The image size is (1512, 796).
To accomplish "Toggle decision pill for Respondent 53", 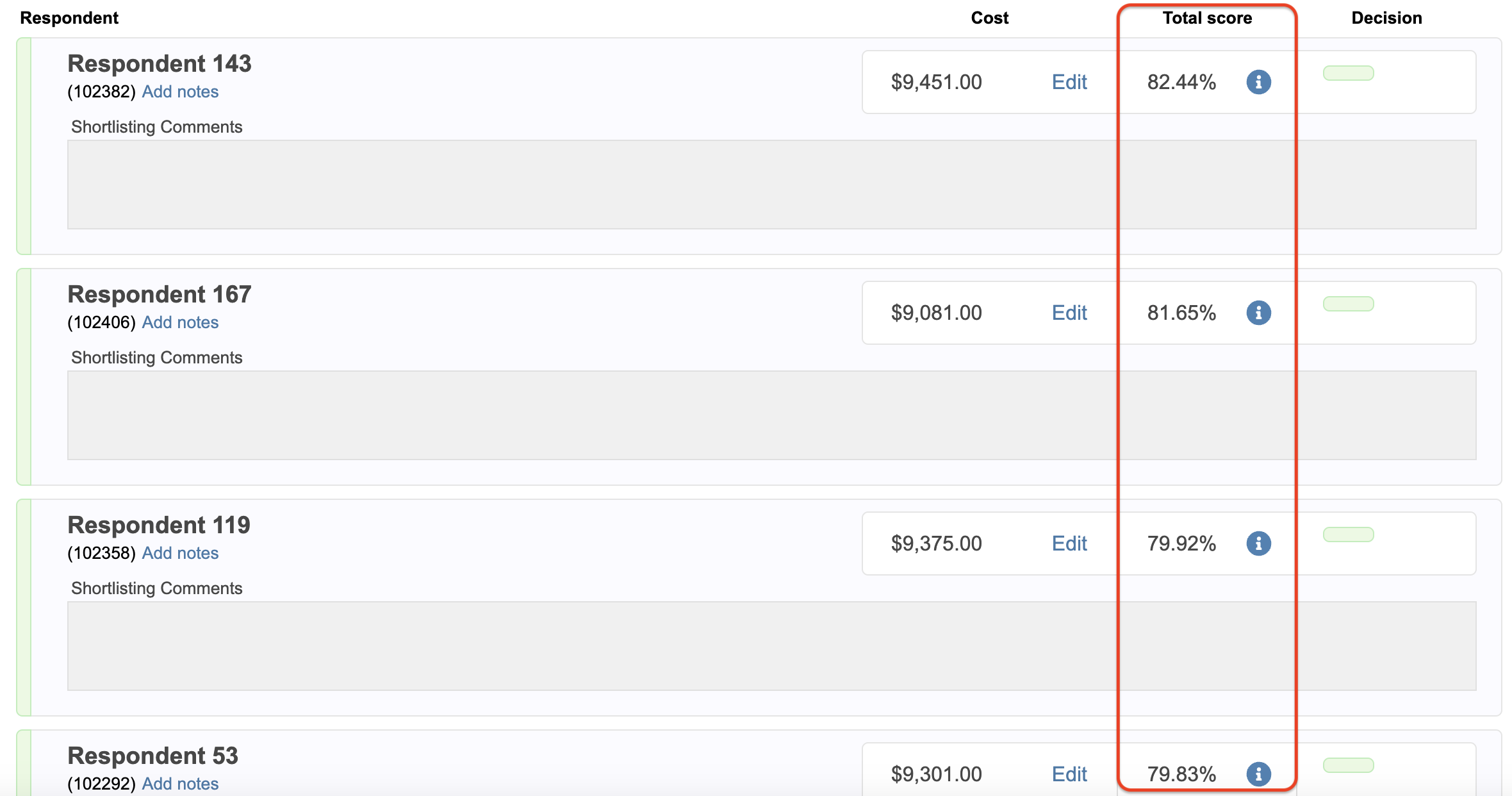I will [1348, 765].
